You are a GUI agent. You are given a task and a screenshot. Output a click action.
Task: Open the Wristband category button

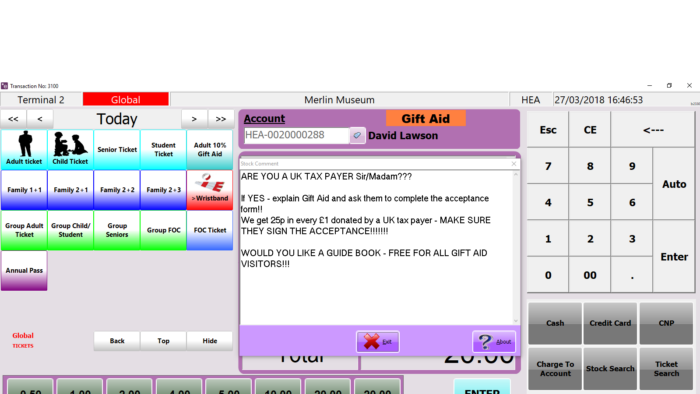click(x=210, y=190)
